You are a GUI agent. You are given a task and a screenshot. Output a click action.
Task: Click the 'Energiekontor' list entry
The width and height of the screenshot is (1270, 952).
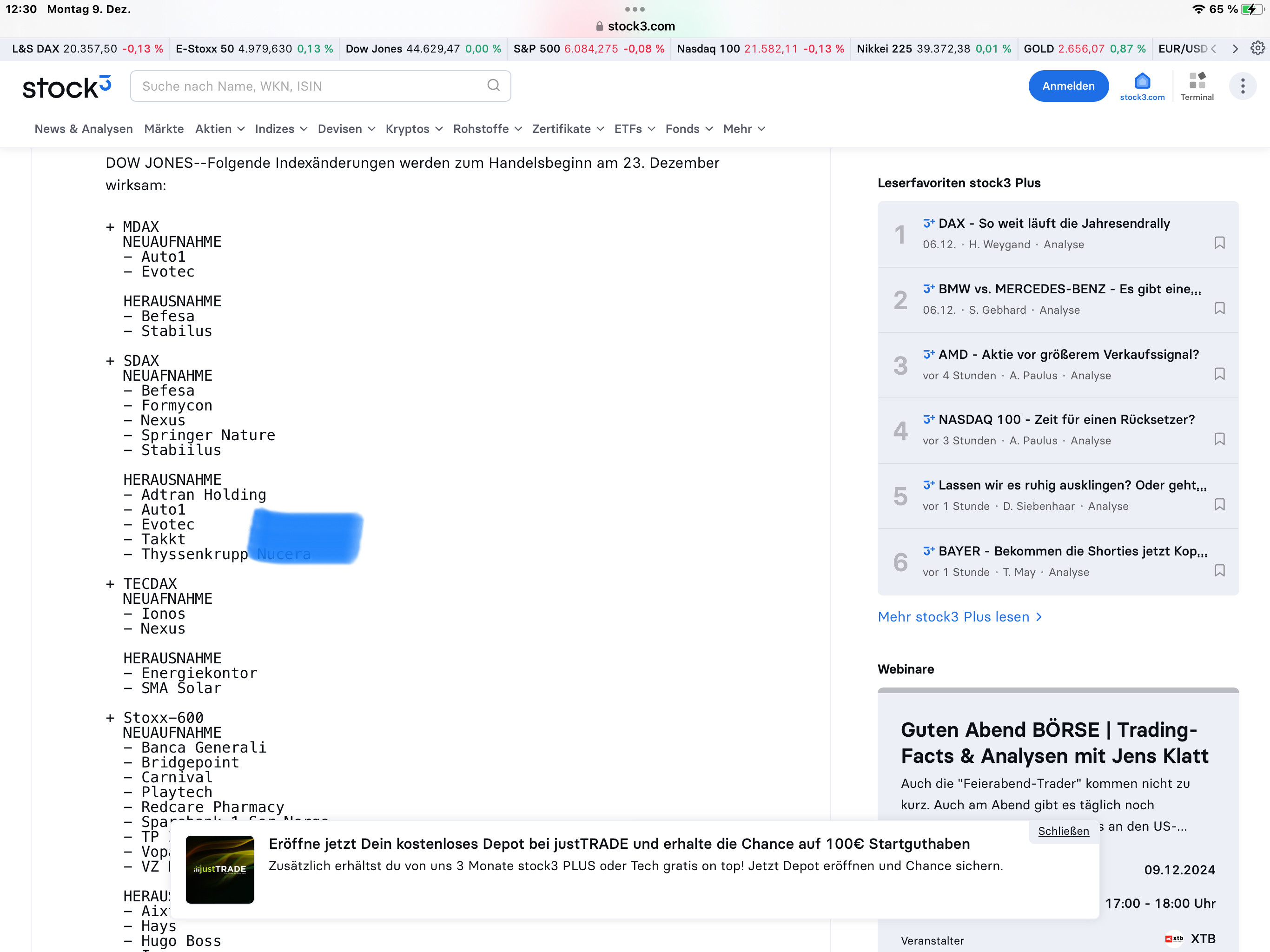click(x=199, y=673)
